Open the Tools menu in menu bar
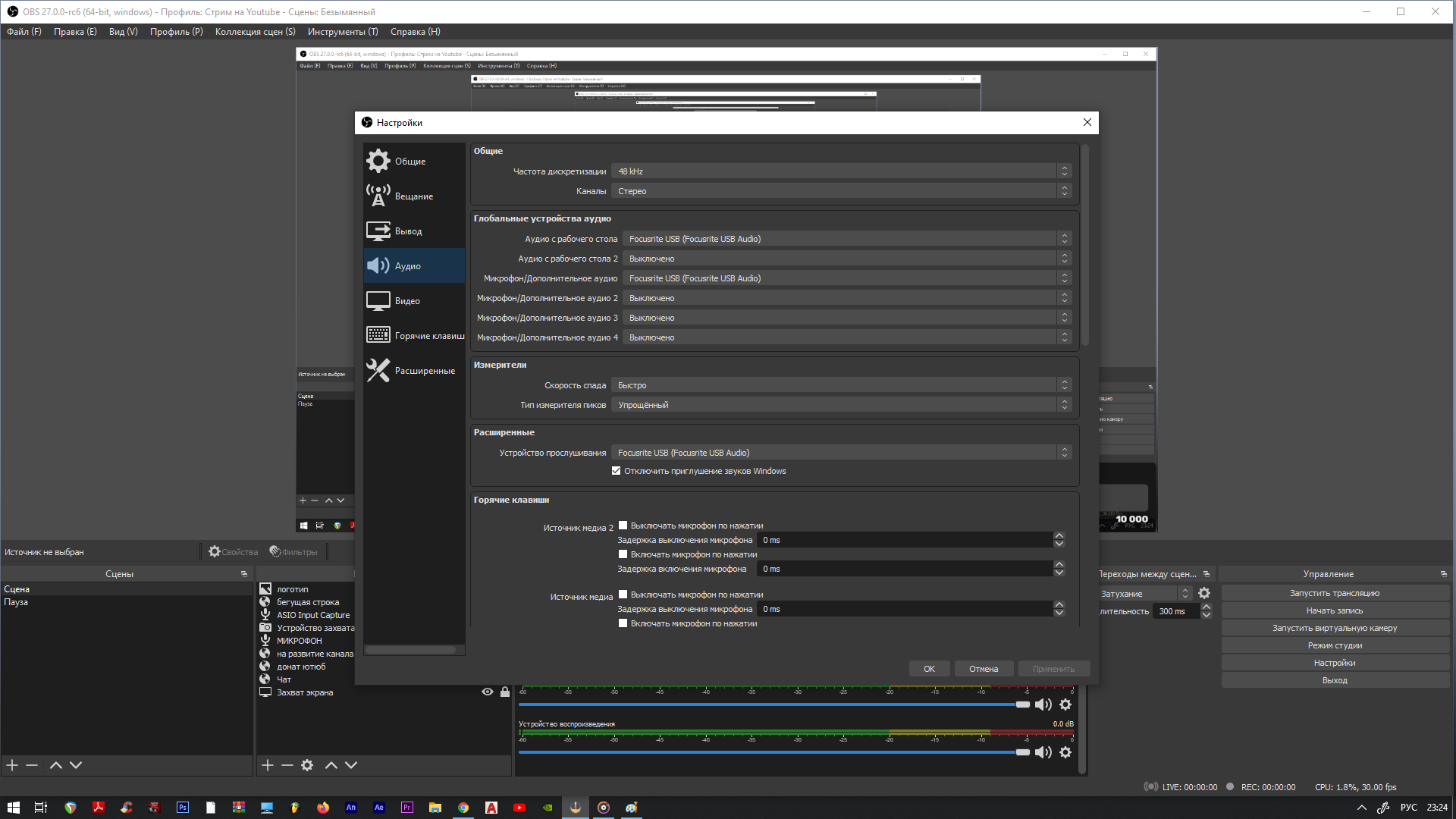The height and width of the screenshot is (819, 1456). 342,32
